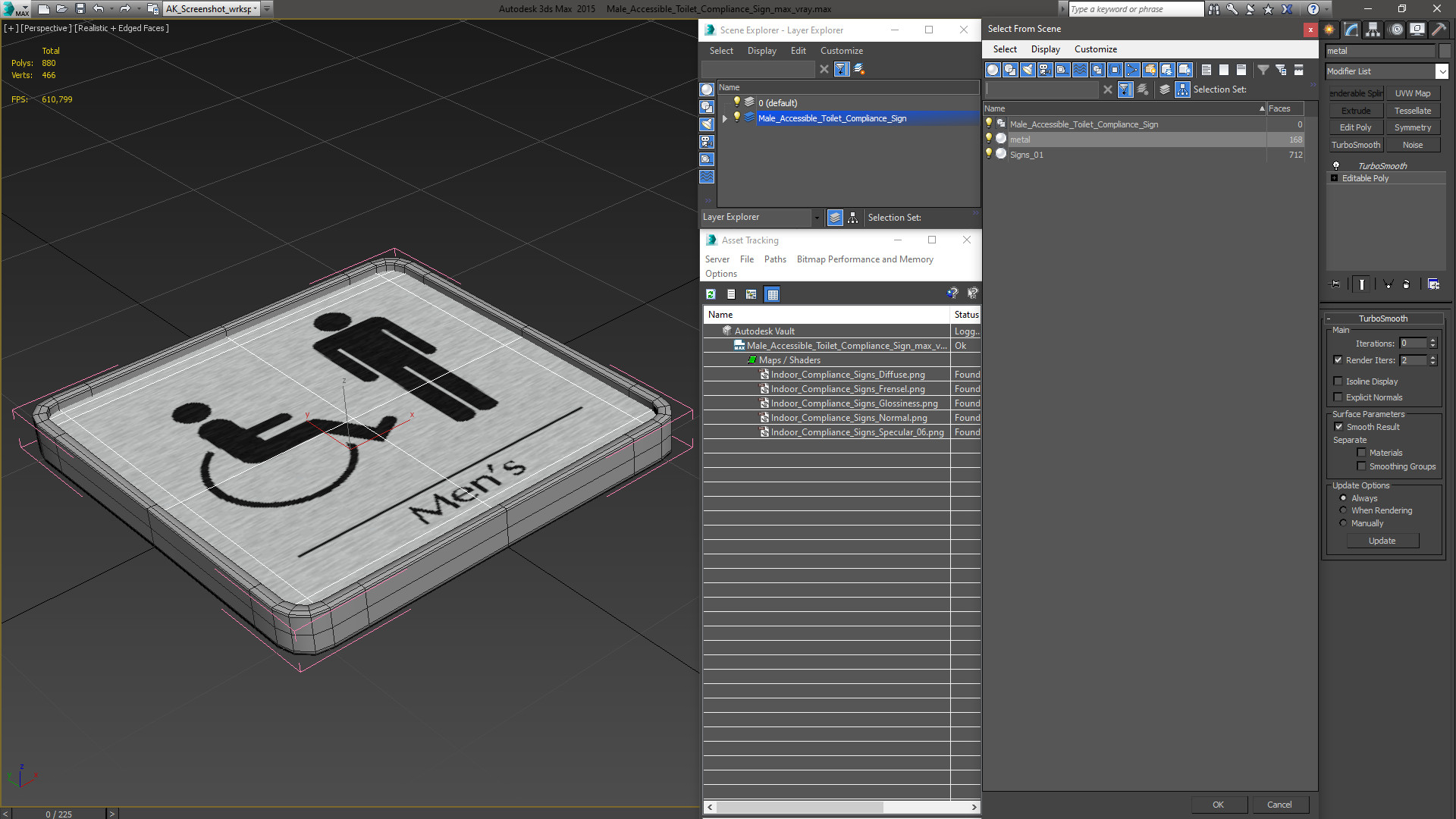Switch to Table View icon in Asset Tracking
Screen dimensions: 1456x819
point(772,294)
